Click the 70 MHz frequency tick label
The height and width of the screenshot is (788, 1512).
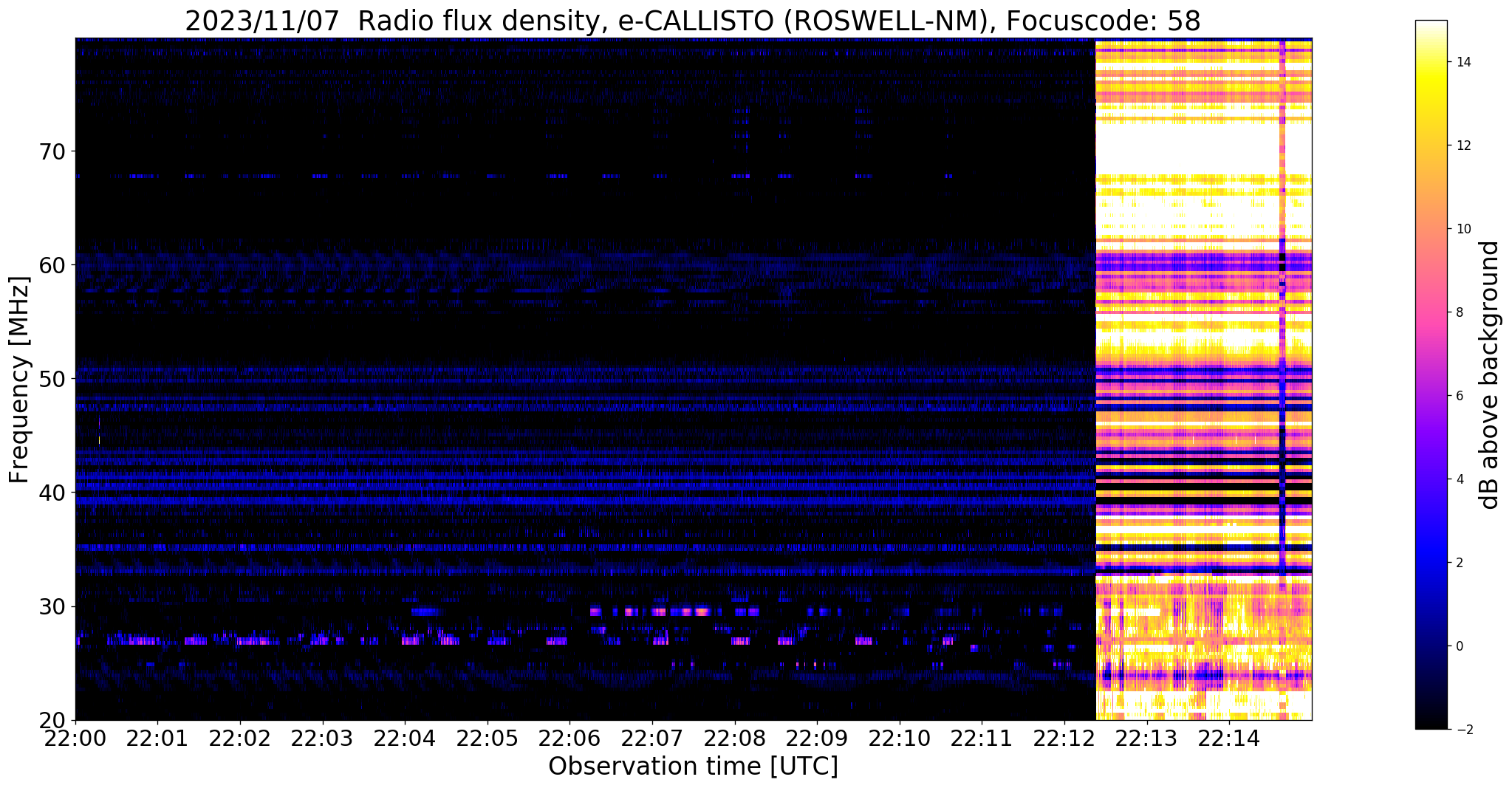tap(52, 151)
